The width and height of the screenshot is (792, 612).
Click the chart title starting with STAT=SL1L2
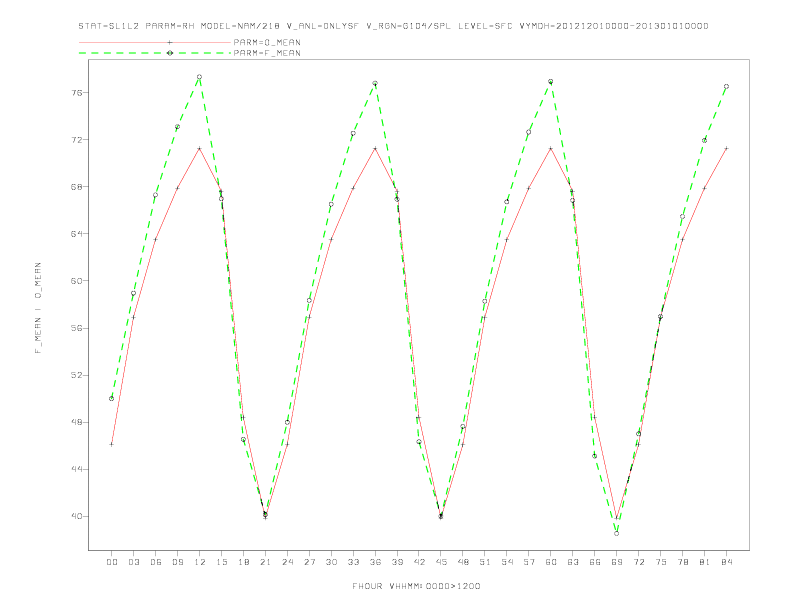[x=393, y=26]
